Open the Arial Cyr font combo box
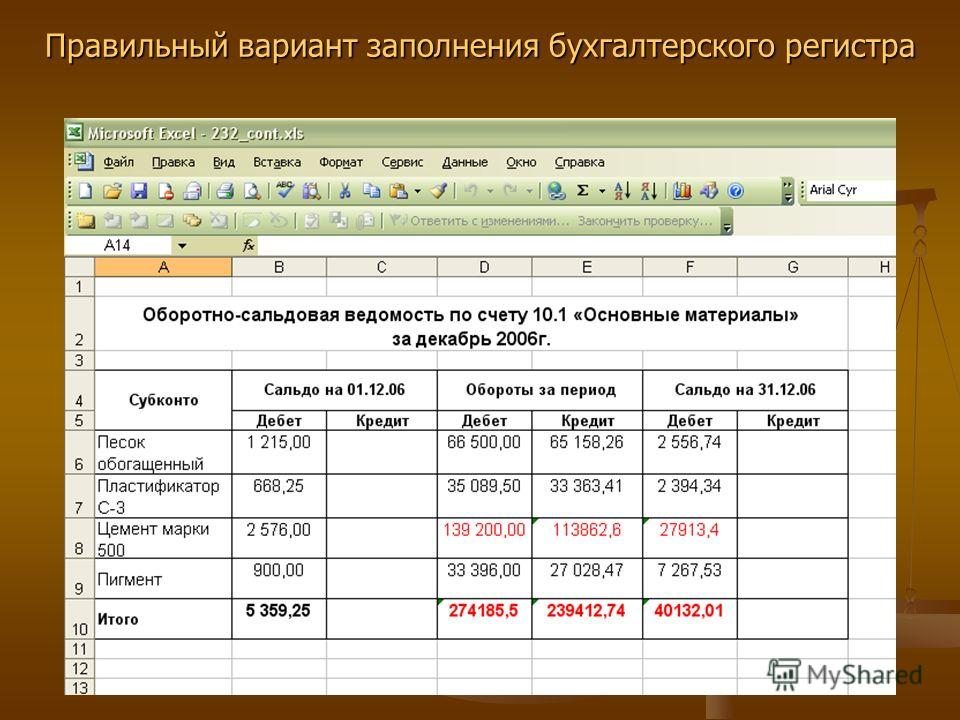The width and height of the screenshot is (960, 720). pos(851,190)
